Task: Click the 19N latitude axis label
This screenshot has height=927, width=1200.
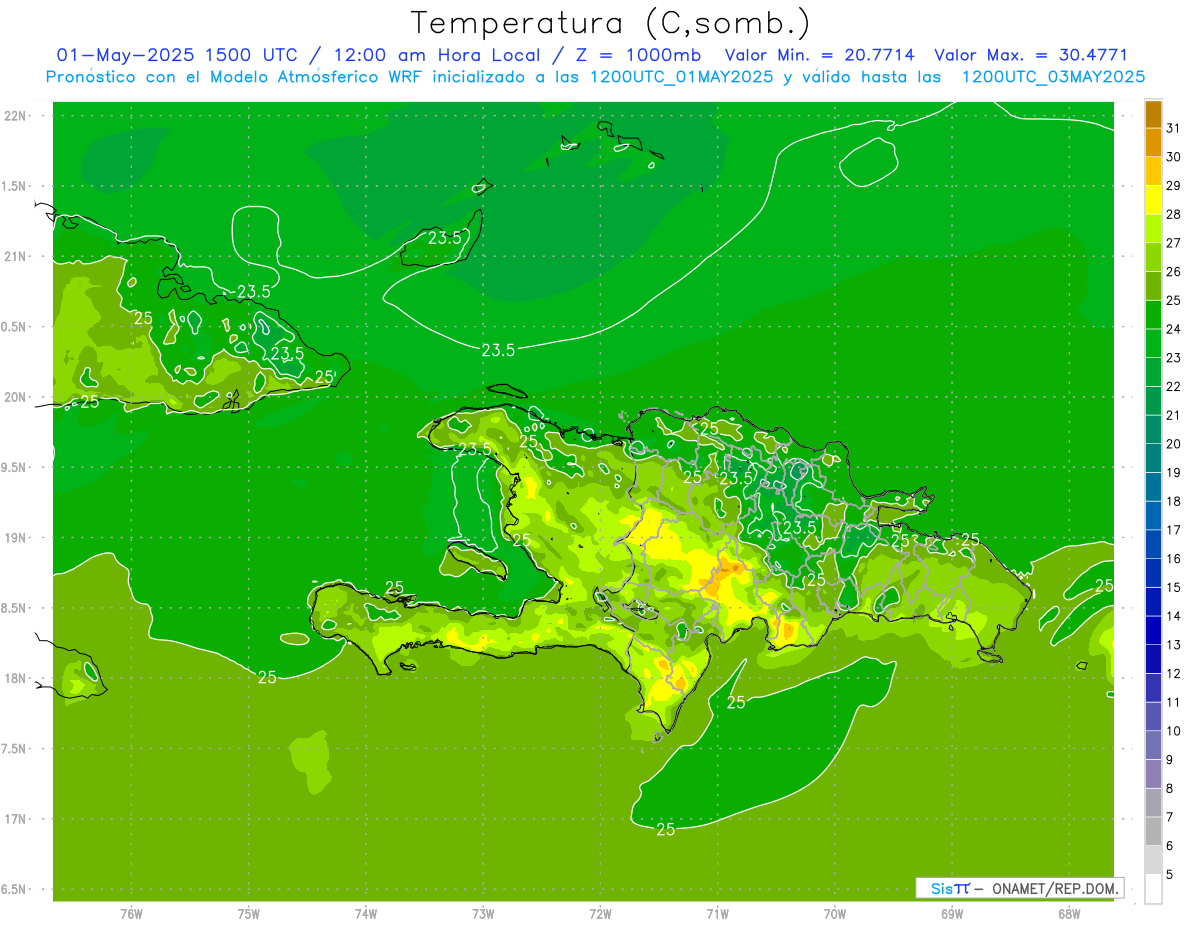Action: [16, 538]
